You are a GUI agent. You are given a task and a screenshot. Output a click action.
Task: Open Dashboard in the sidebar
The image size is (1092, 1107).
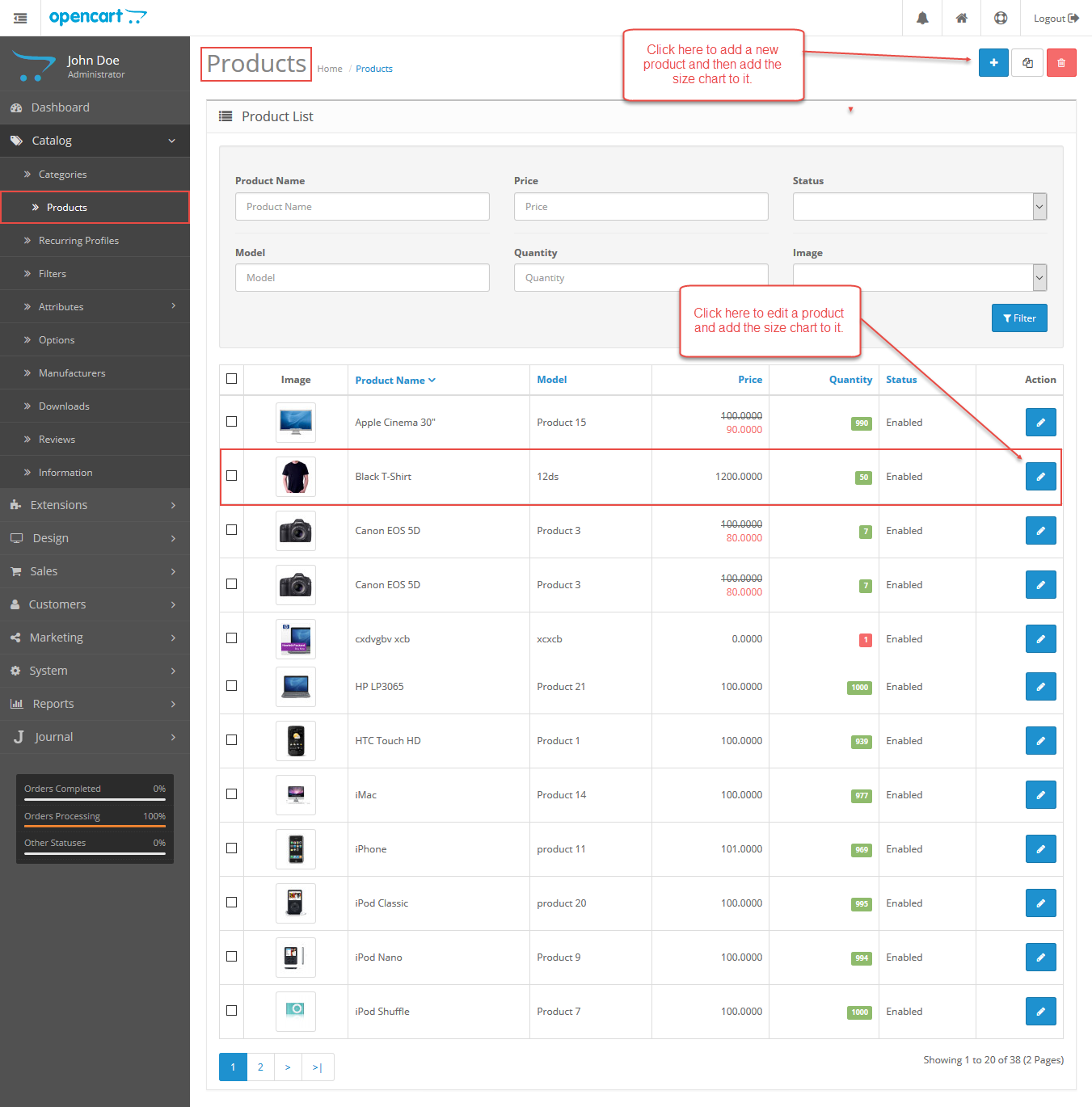(95, 107)
